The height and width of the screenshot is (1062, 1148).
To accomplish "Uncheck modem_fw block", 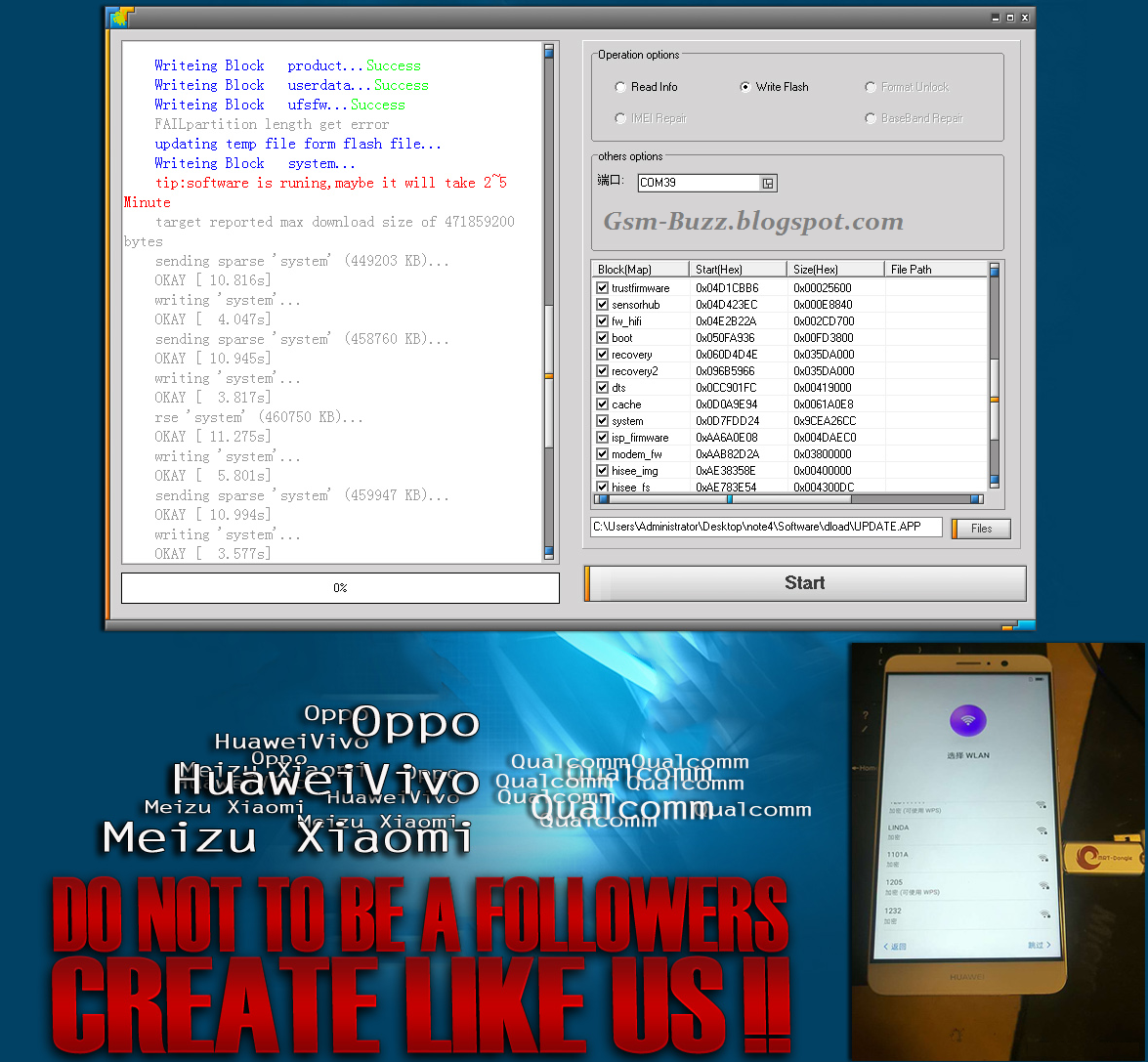I will tap(603, 453).
